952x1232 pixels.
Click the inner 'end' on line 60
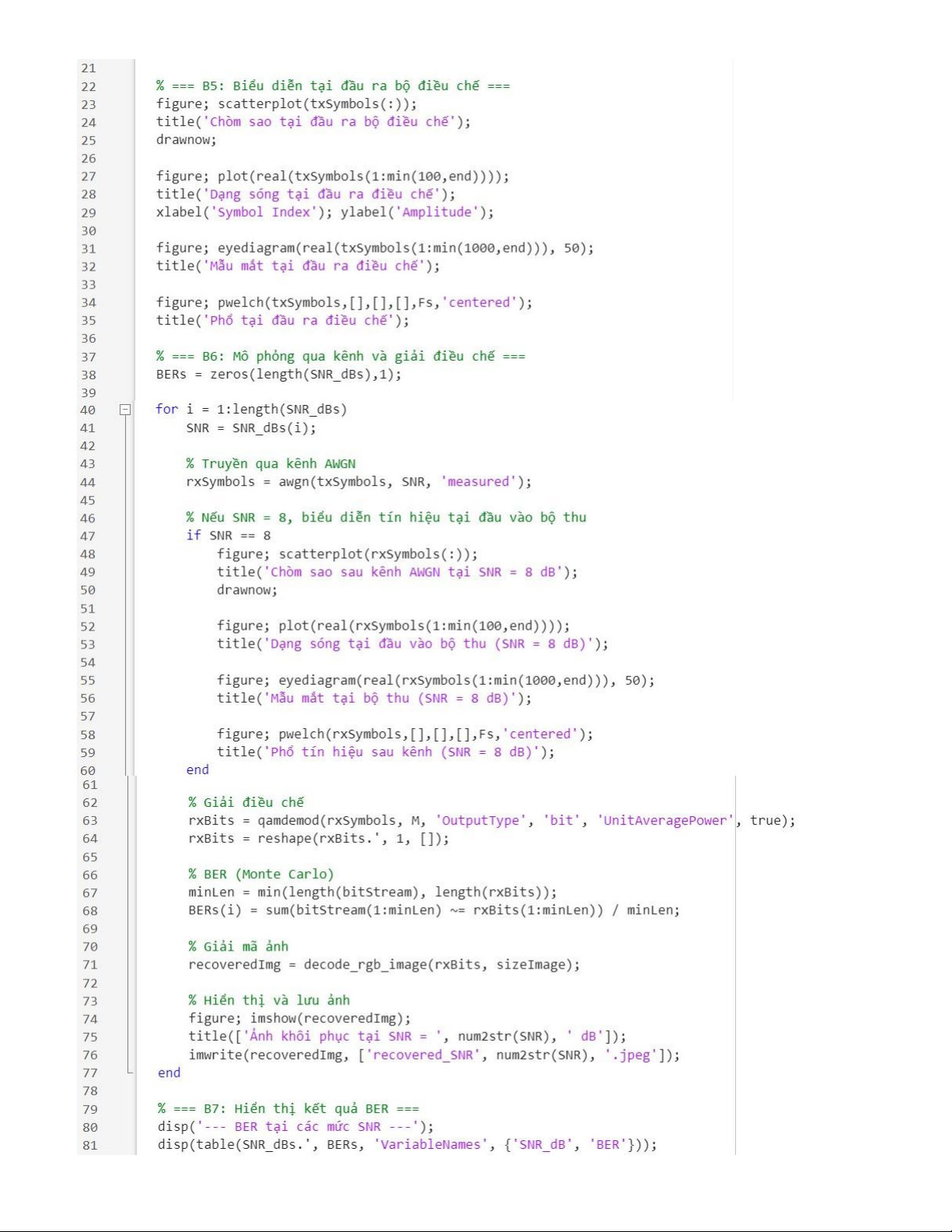pyautogui.click(x=197, y=770)
